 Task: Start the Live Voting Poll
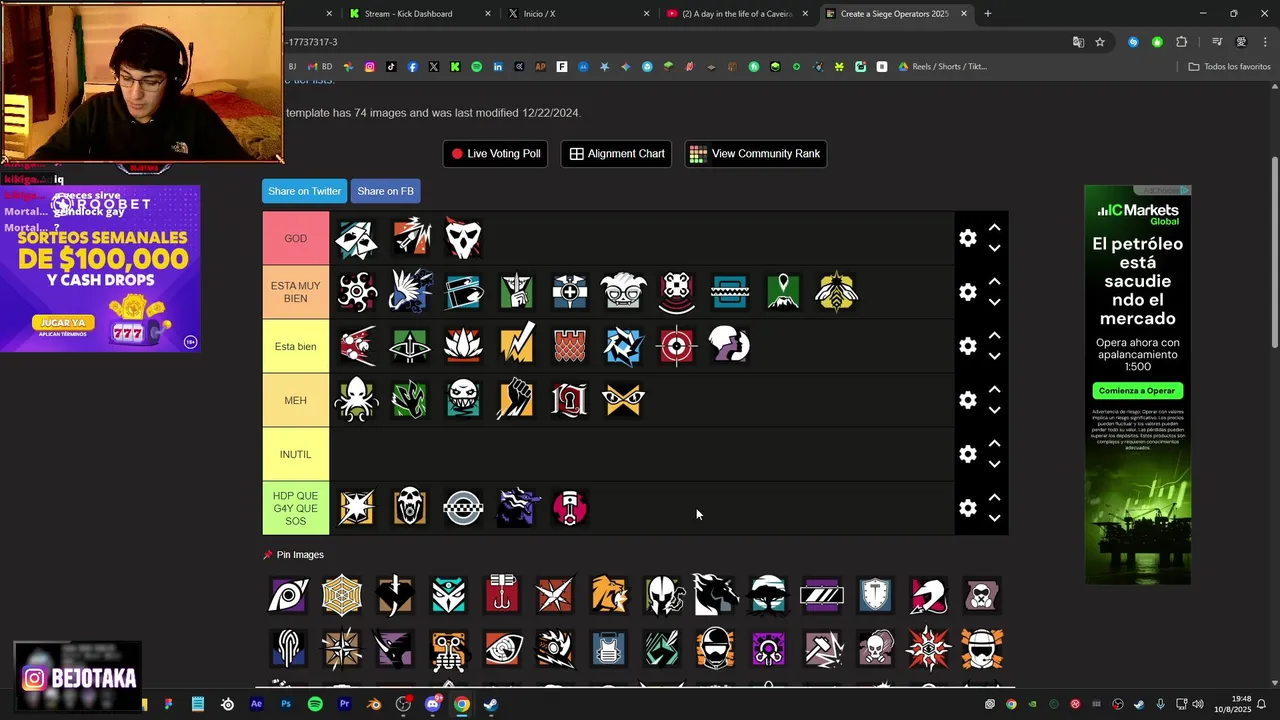pyautogui.click(x=496, y=154)
